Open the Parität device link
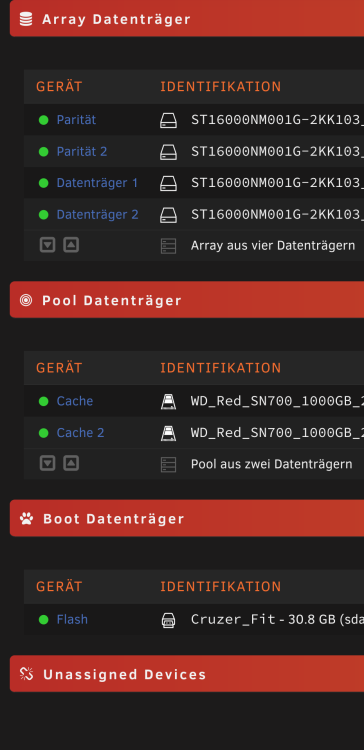Screen dimensions: 364x750 click(76, 120)
